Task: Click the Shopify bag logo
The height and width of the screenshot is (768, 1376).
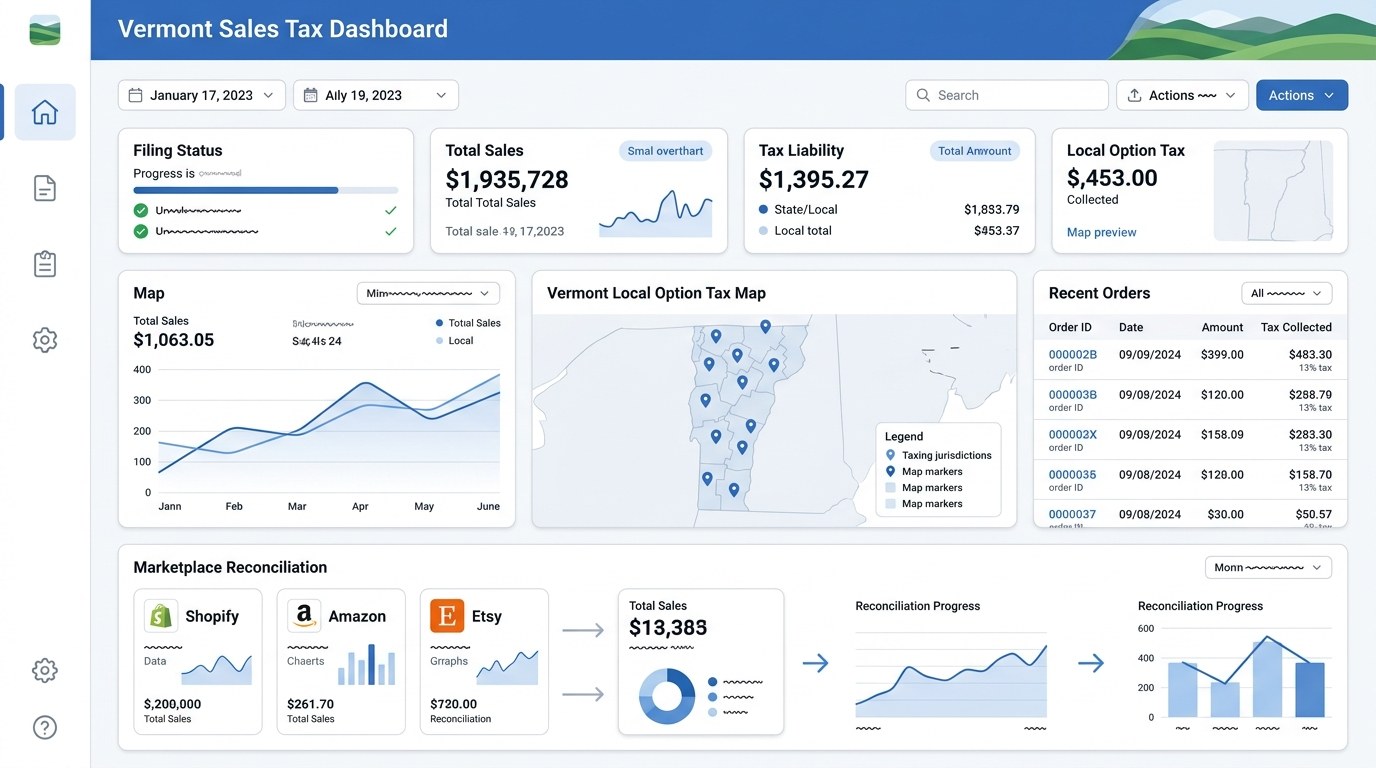Action: point(161,616)
